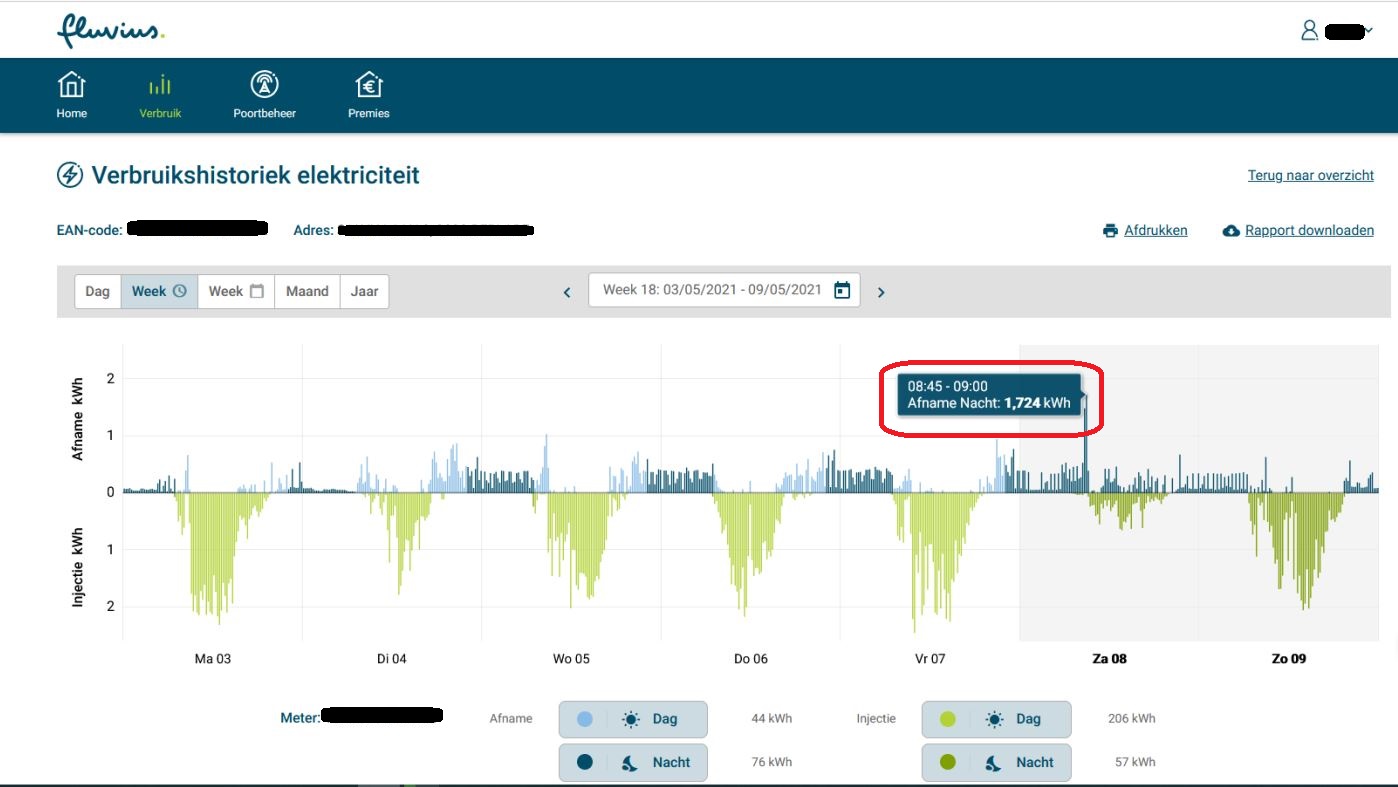The width and height of the screenshot is (1398, 787).
Task: Toggle Afname Nacht series visibility
Action: pos(632,762)
